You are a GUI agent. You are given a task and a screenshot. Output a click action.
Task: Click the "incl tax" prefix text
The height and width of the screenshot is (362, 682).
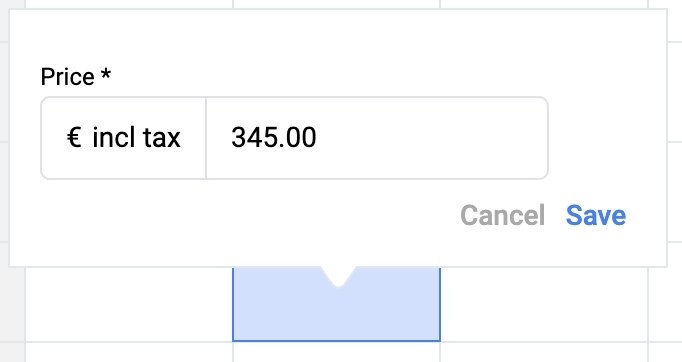(136, 137)
